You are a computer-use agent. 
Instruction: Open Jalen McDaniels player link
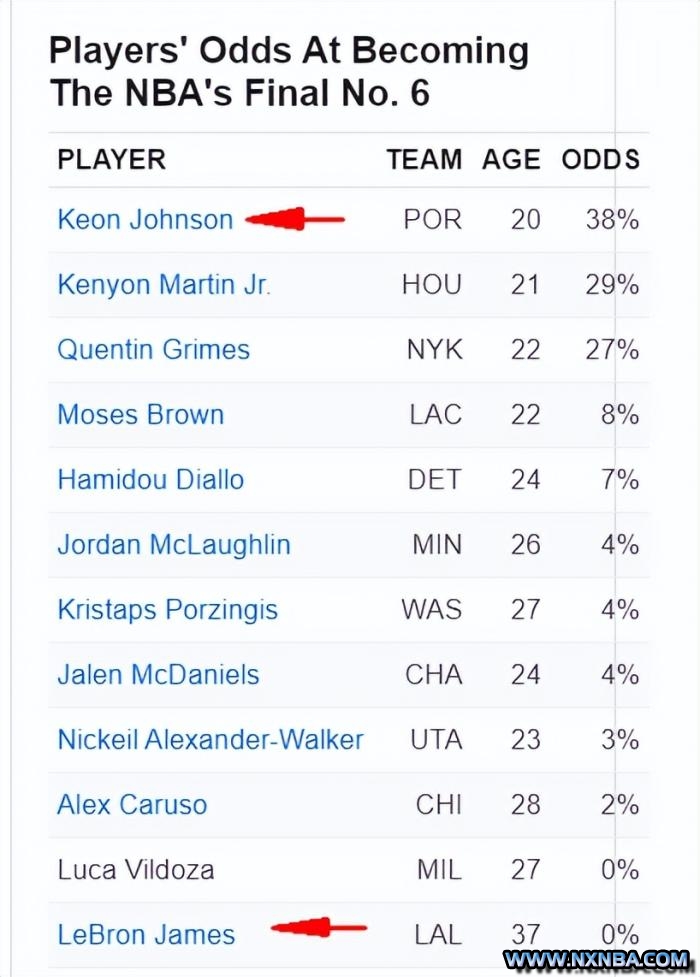[158, 675]
